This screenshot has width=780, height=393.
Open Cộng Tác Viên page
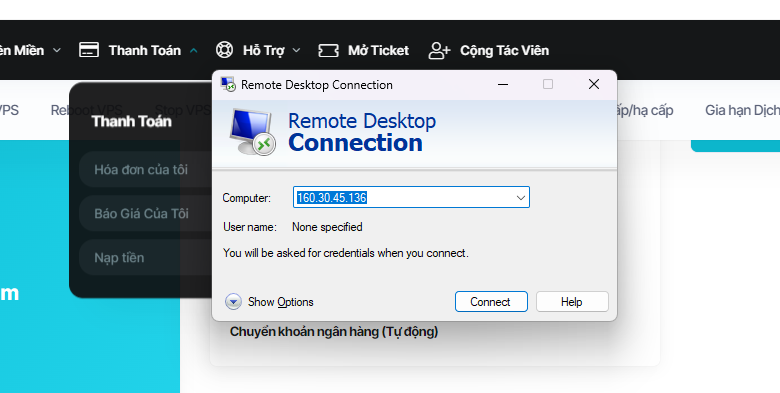click(x=504, y=50)
